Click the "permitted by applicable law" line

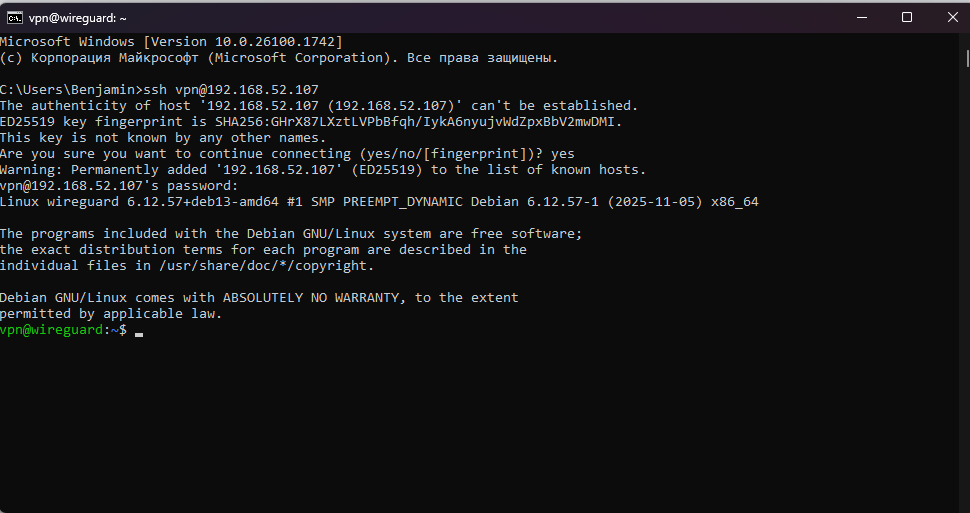pyautogui.click(x=110, y=313)
